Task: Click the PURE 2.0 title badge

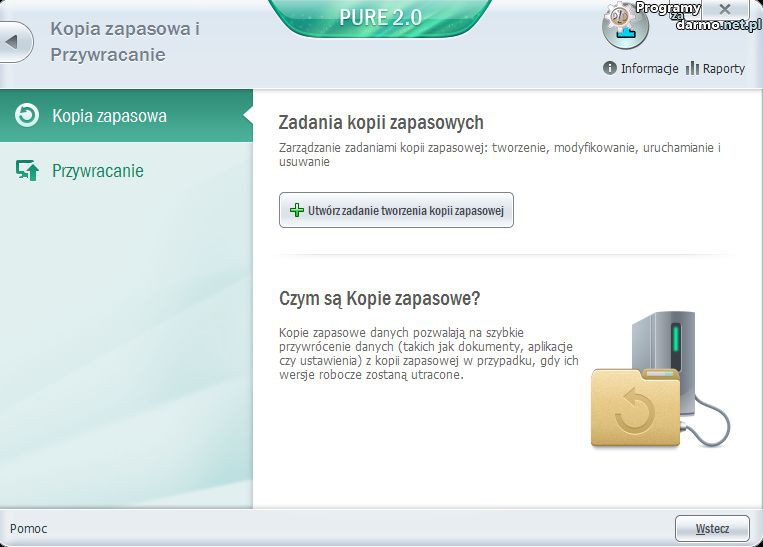Action: (381, 18)
